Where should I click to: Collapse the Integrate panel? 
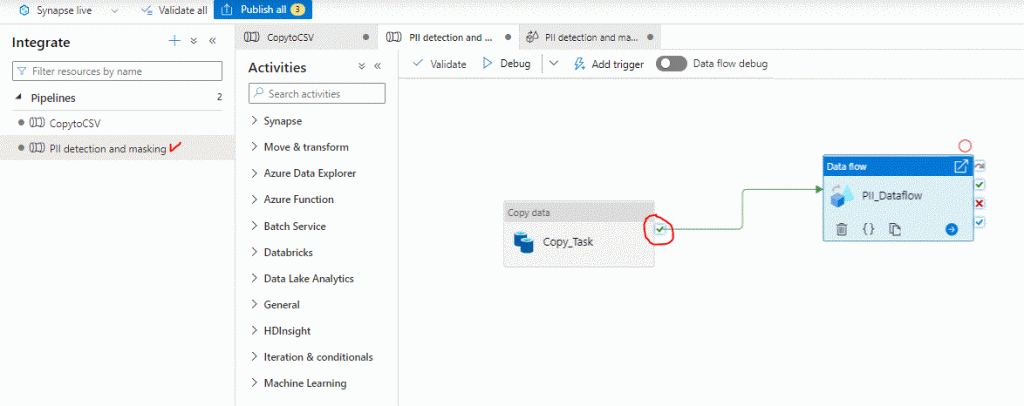click(212, 41)
